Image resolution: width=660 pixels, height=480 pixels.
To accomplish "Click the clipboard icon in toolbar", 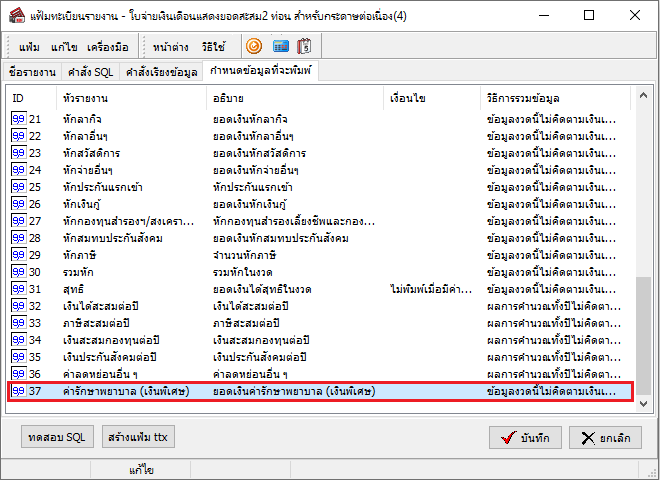I will (x=305, y=46).
